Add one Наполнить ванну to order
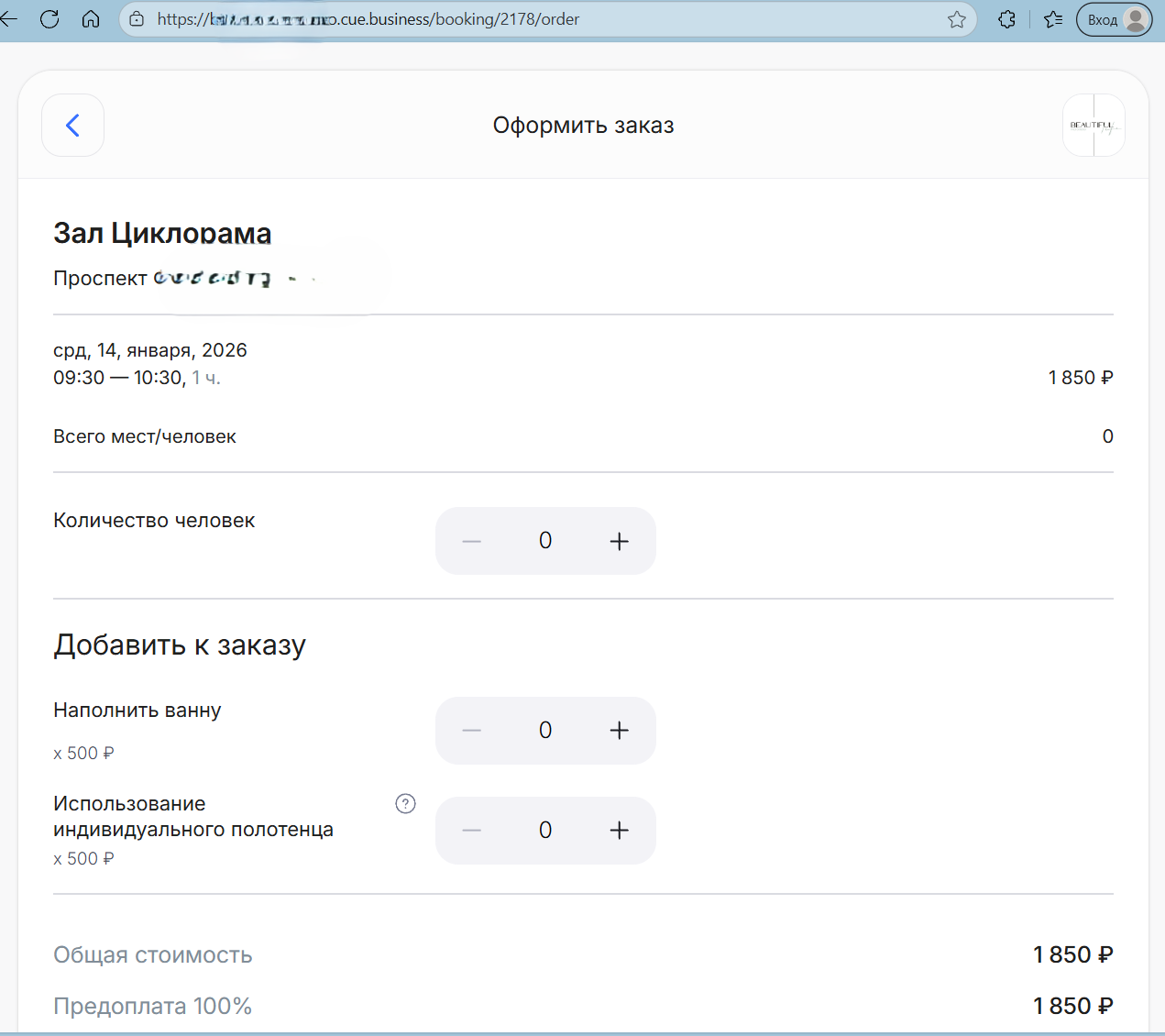This screenshot has height=1036, width=1165. pos(619,731)
